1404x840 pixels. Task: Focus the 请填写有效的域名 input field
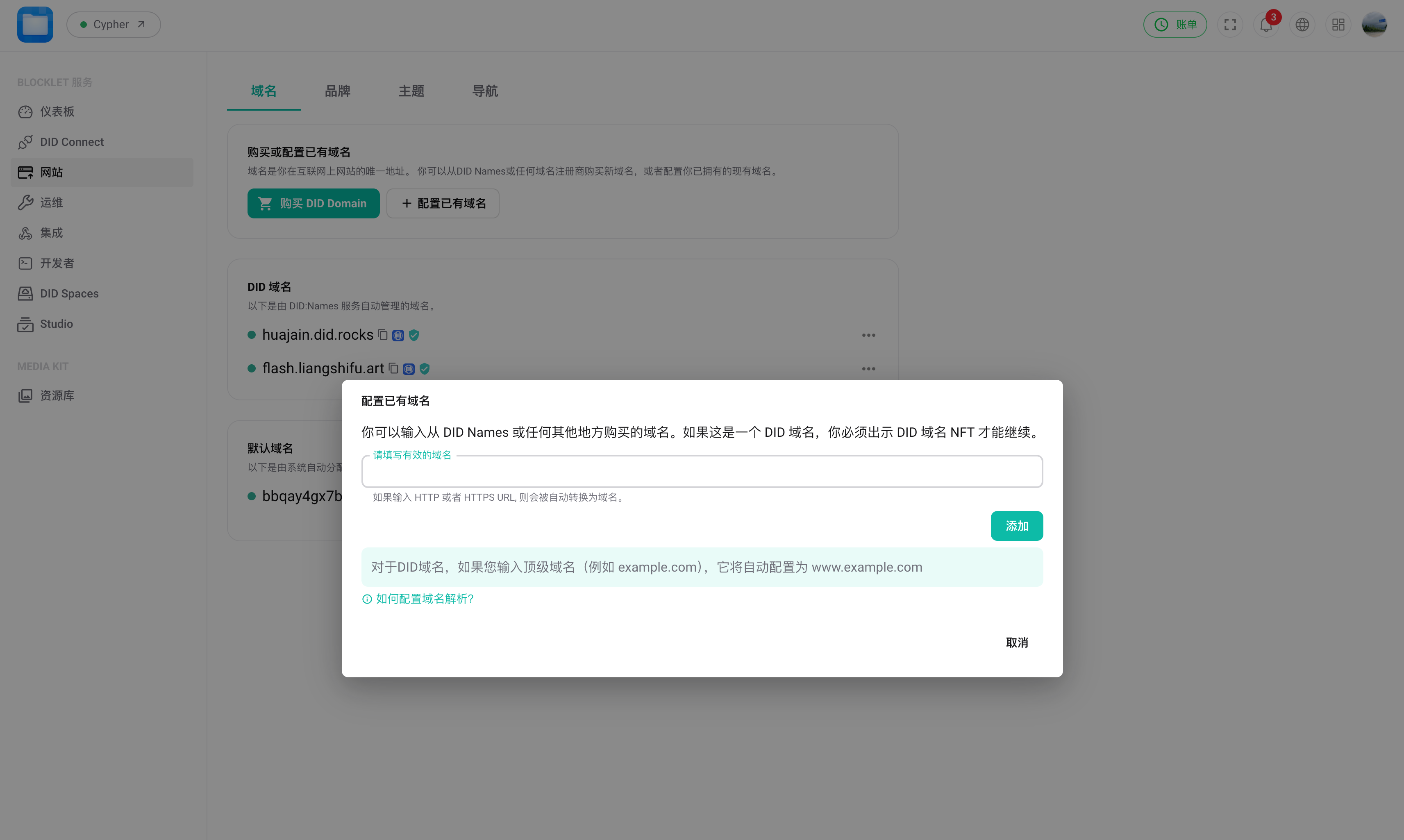702,472
